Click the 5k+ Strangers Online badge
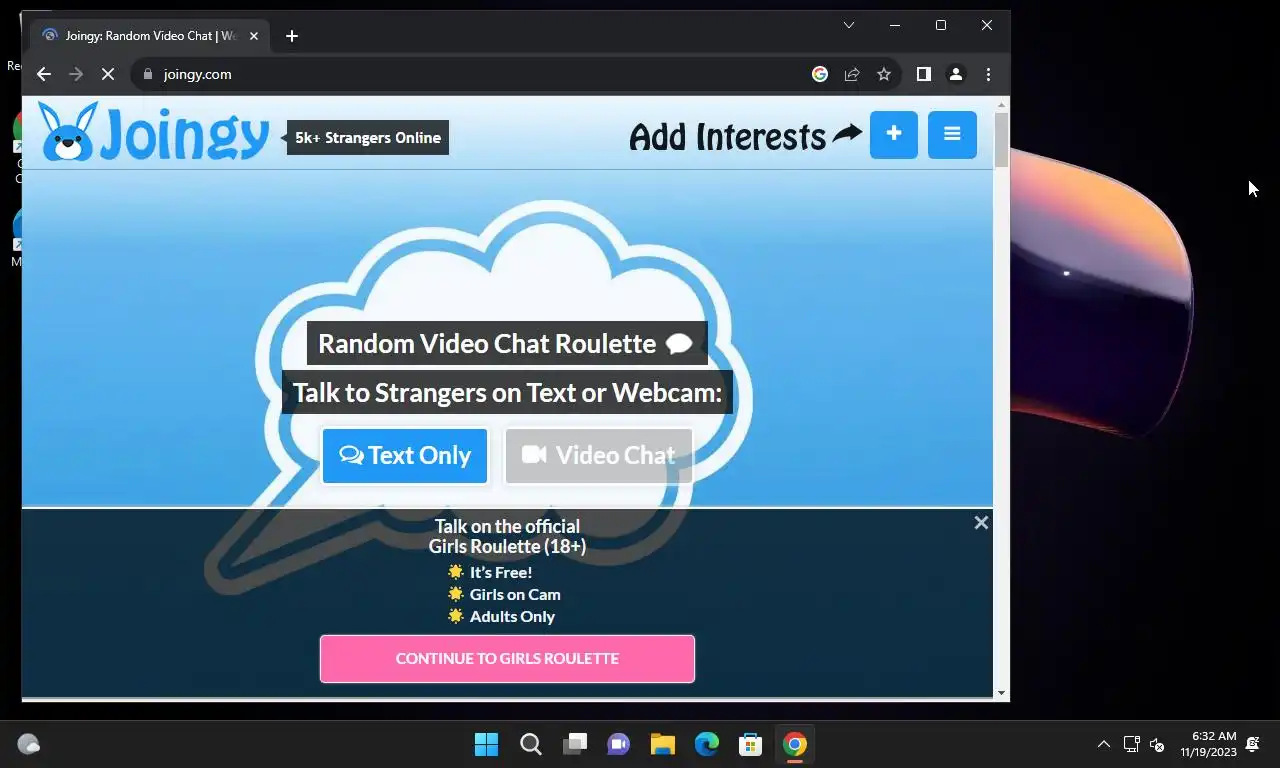 [x=367, y=138]
